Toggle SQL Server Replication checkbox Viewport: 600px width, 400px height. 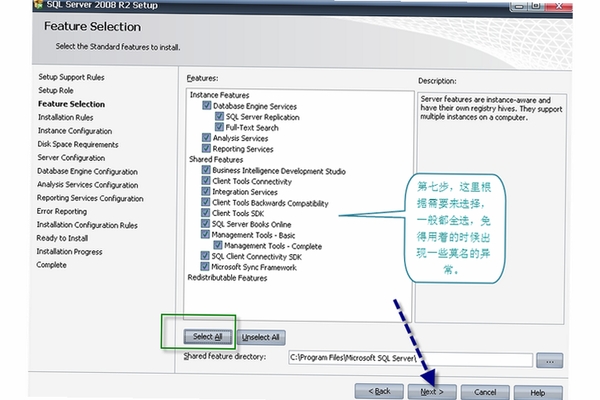pyautogui.click(x=219, y=116)
